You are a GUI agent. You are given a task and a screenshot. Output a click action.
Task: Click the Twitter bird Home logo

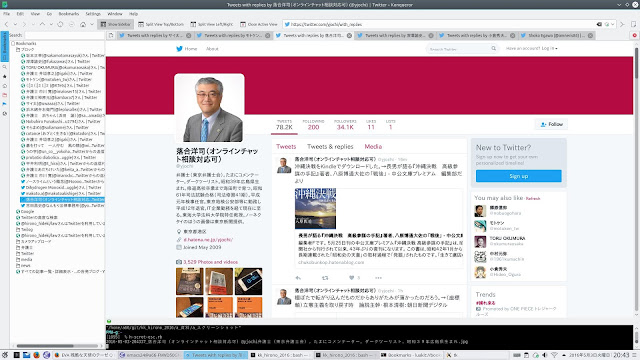click(179, 49)
